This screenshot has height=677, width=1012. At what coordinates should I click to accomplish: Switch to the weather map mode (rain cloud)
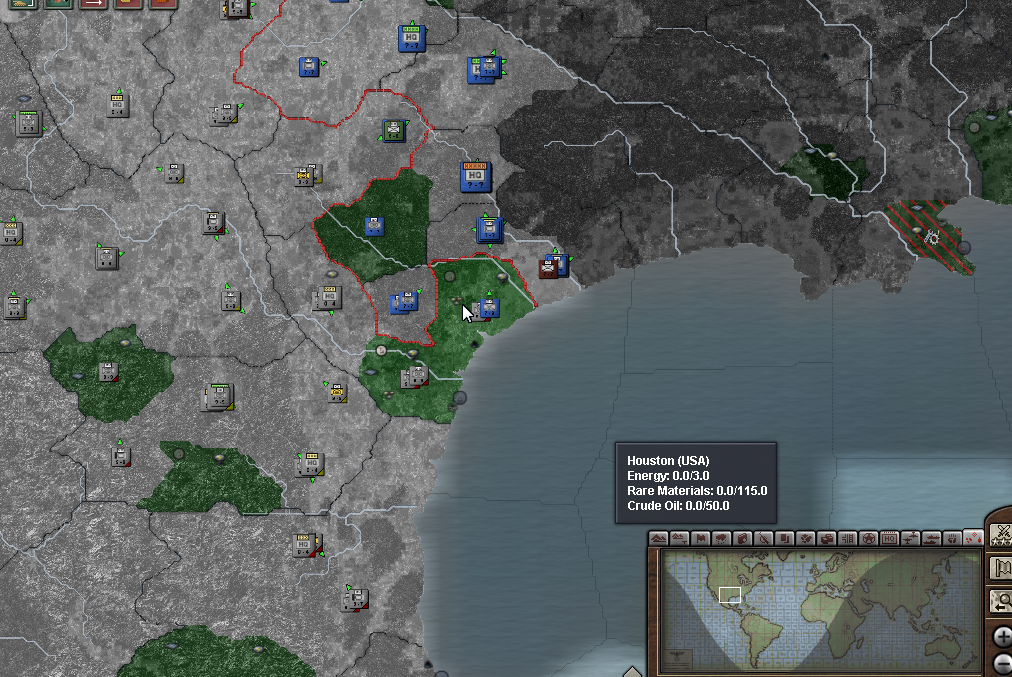point(722,538)
